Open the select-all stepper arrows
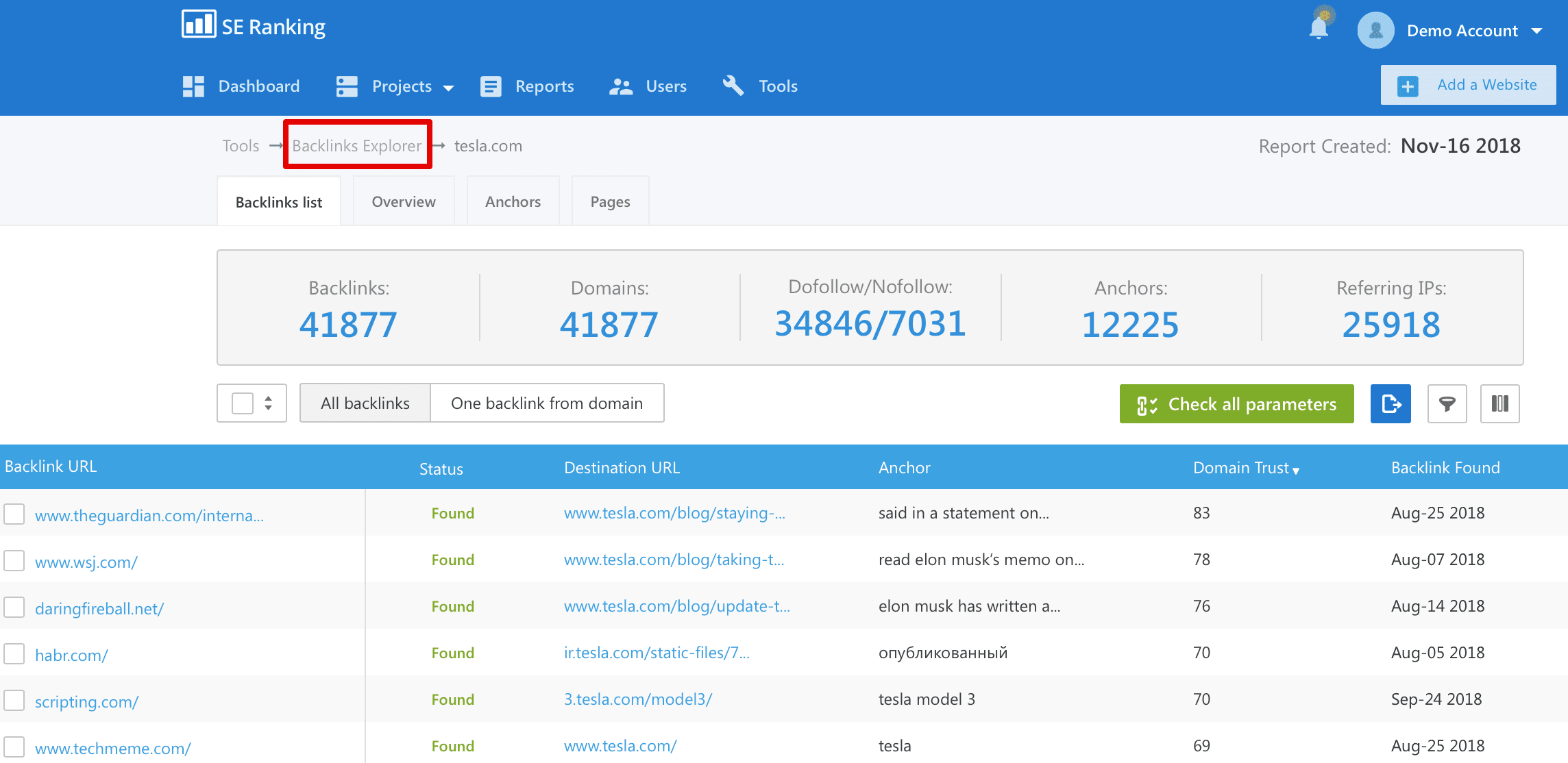 point(269,403)
